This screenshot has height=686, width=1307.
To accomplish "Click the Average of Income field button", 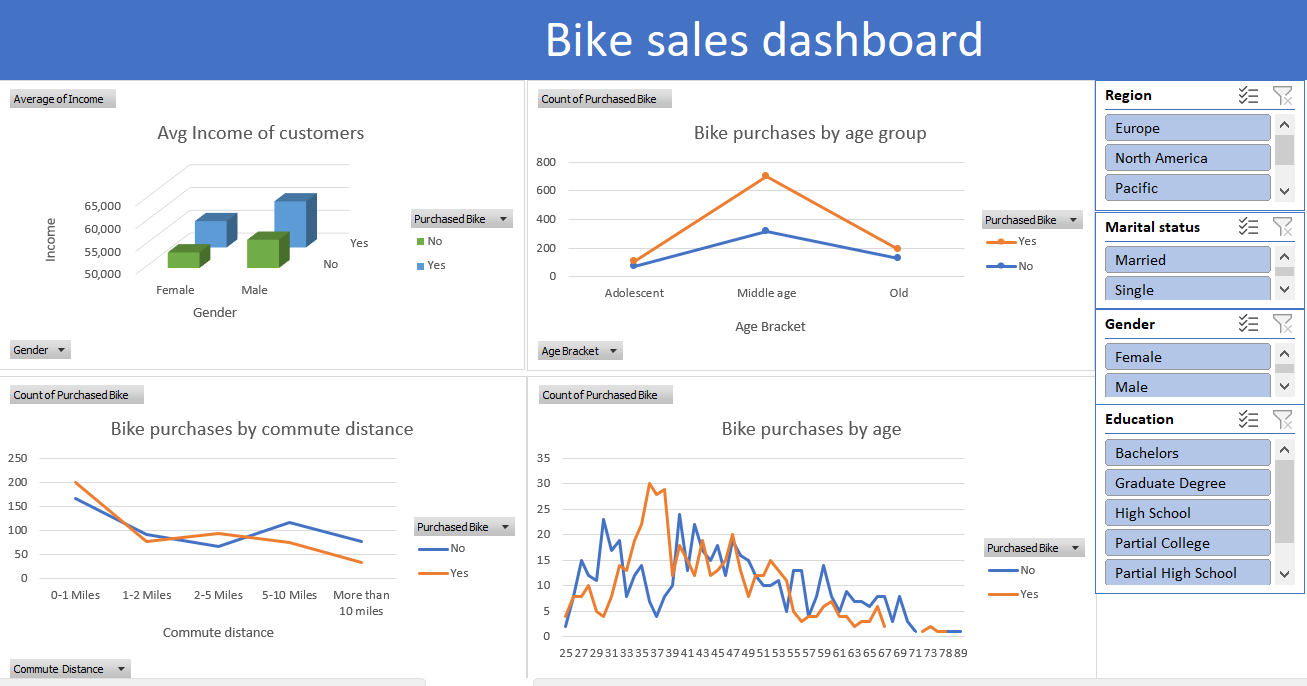I will tap(62, 98).
